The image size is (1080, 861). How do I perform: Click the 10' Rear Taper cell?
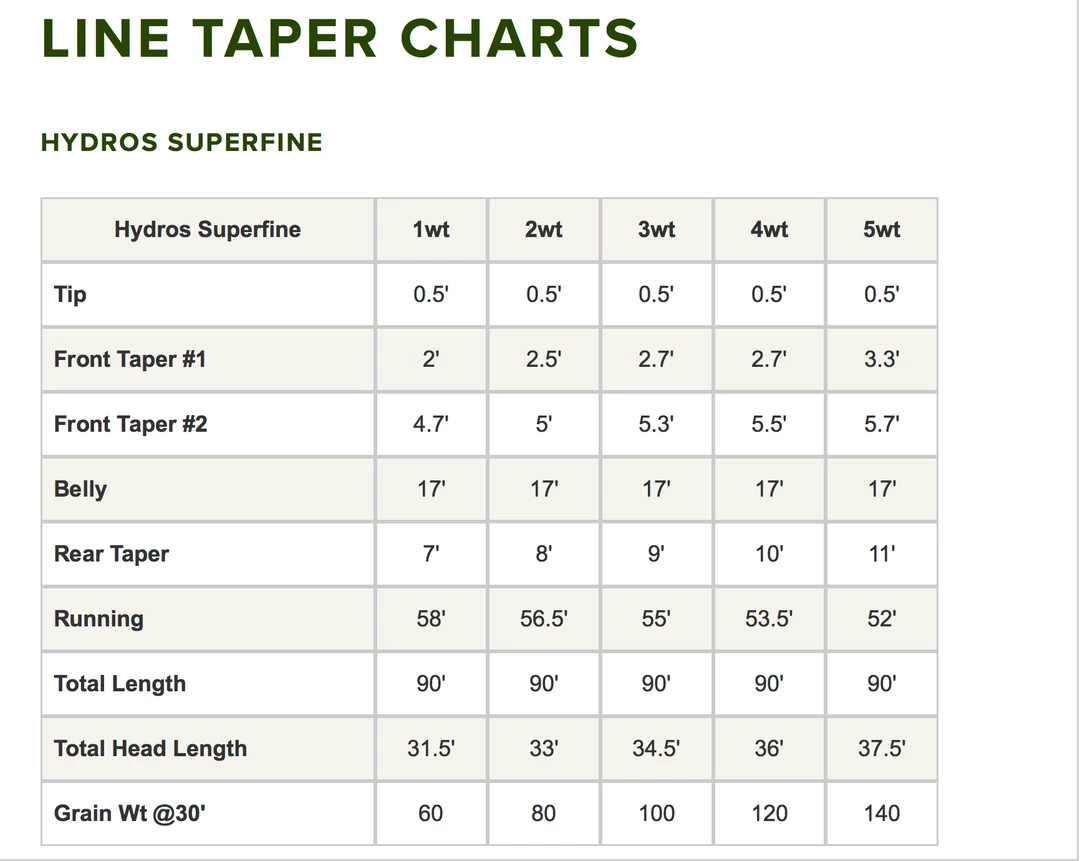[768, 554]
